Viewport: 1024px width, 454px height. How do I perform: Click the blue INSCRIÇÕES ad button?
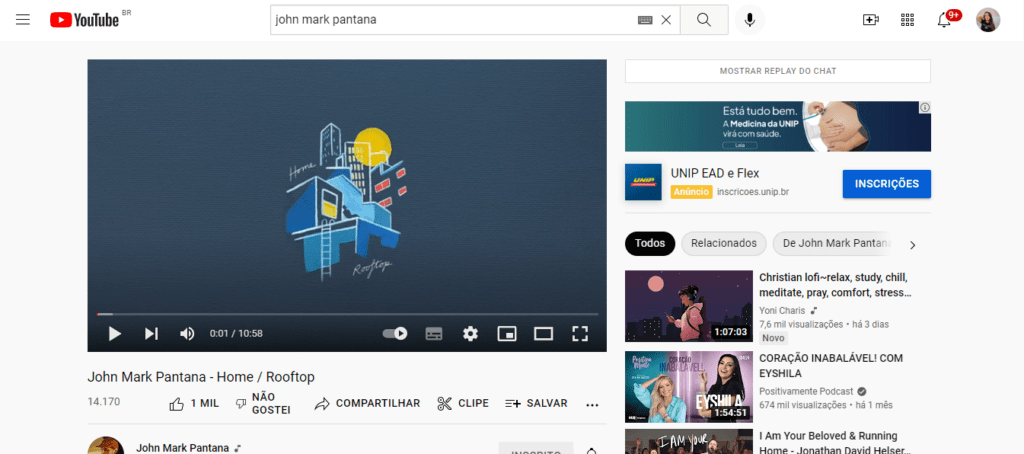[x=886, y=184]
